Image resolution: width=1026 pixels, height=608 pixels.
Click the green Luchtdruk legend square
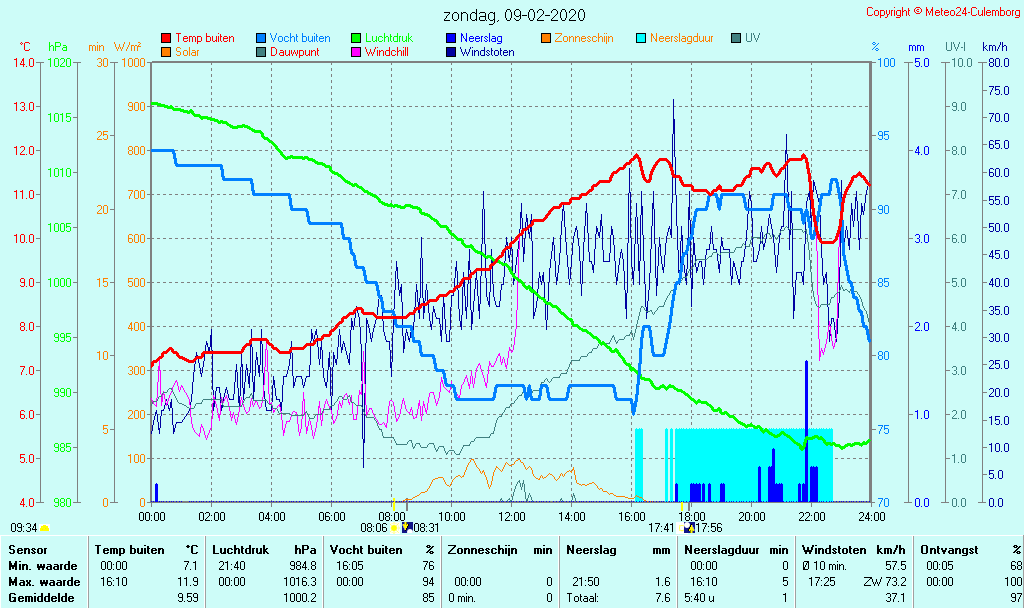(x=356, y=39)
